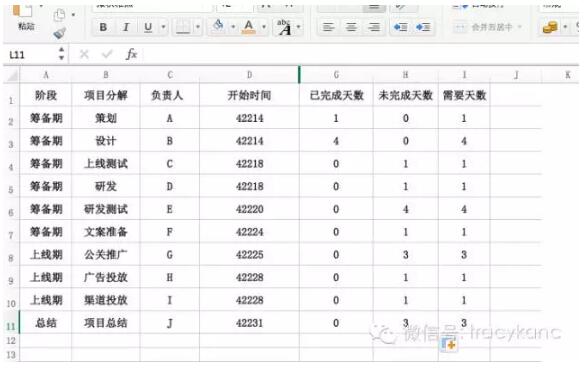This screenshot has width=588, height=368.
Task: Toggle Italic formatting button
Action: pyautogui.click(x=126, y=27)
